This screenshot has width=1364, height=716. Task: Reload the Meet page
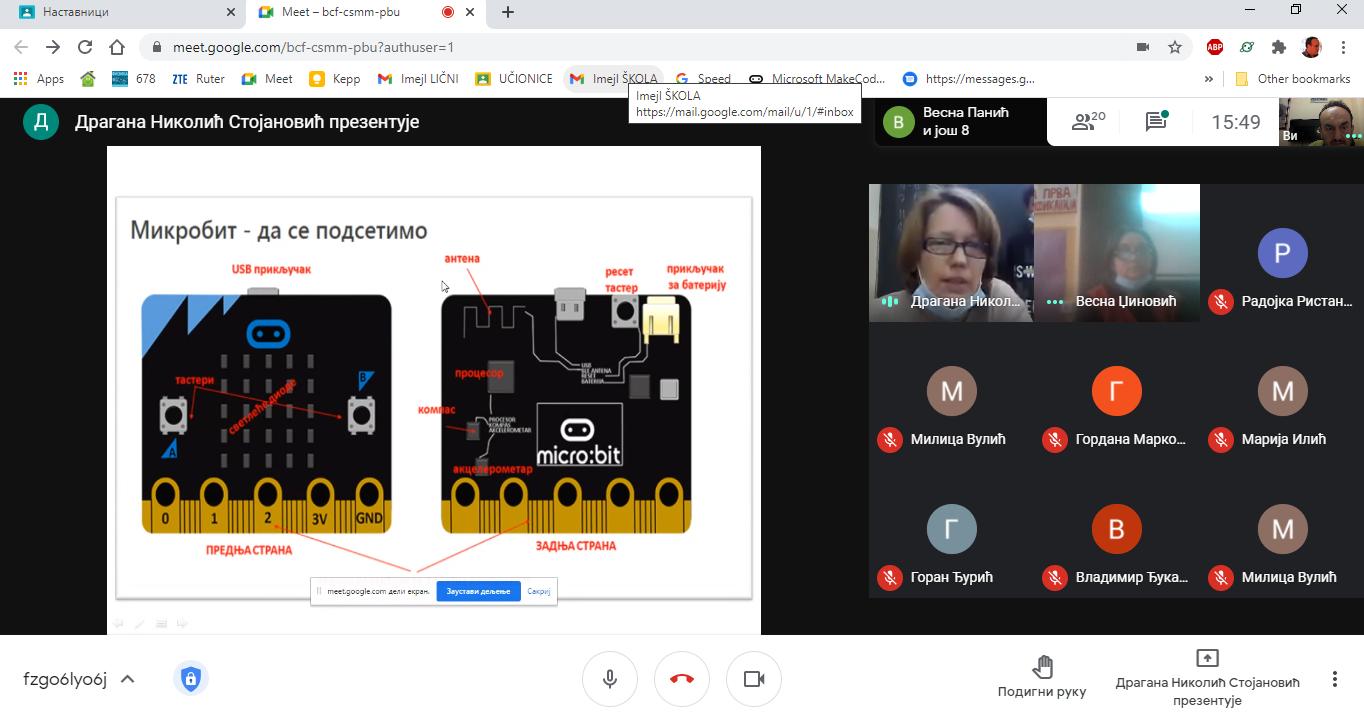coord(85,47)
